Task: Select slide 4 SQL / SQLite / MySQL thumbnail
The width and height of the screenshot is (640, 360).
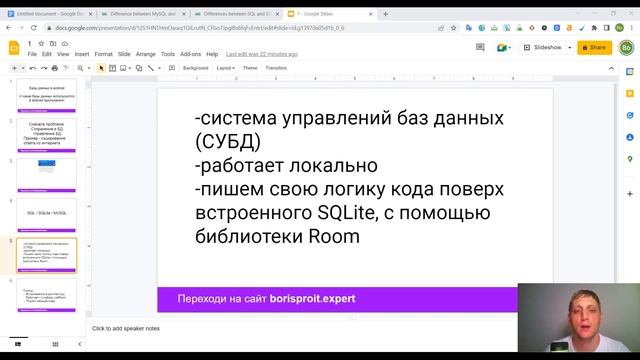Action: tap(47, 215)
